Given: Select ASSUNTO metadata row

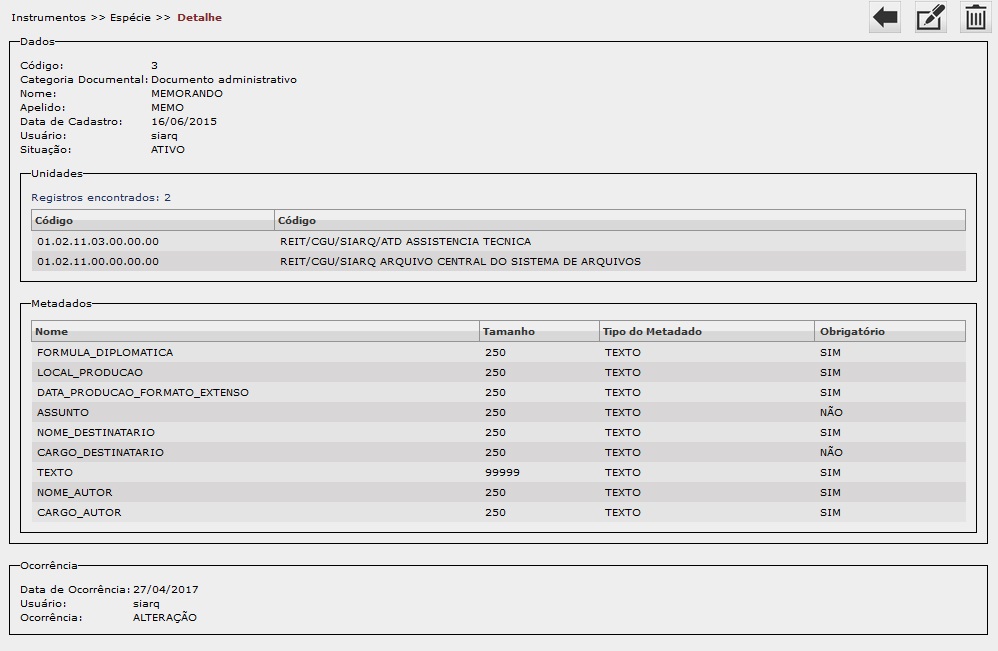Looking at the screenshot, I should (498, 412).
